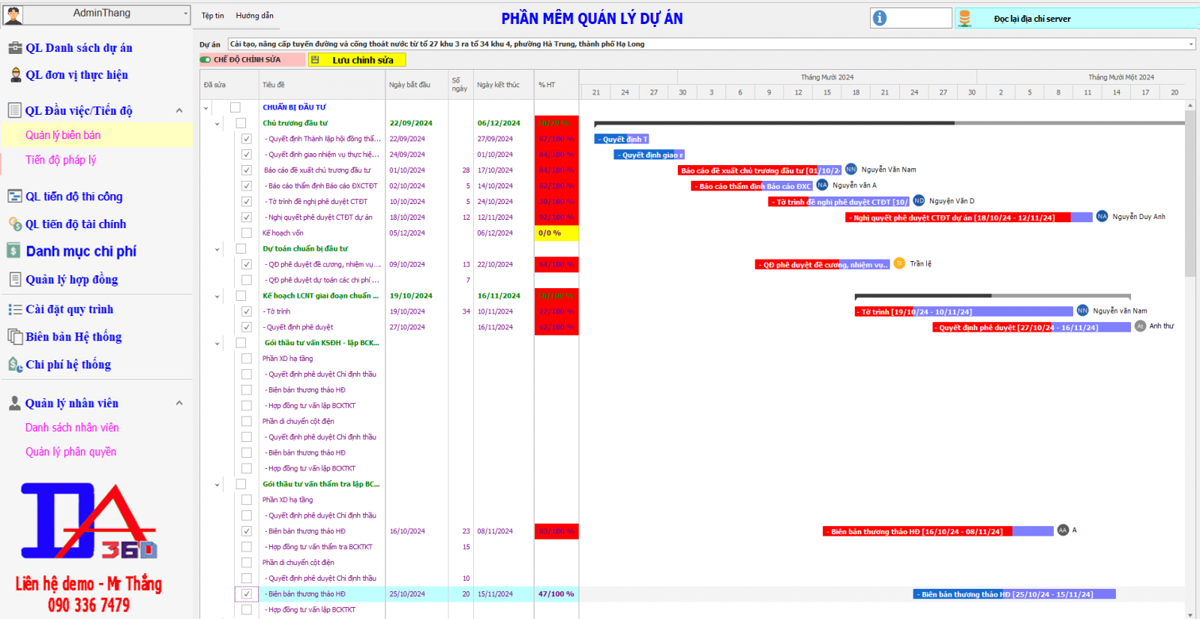Open the Hướng dẫn menu
This screenshot has width=1200, height=619.
click(254, 17)
